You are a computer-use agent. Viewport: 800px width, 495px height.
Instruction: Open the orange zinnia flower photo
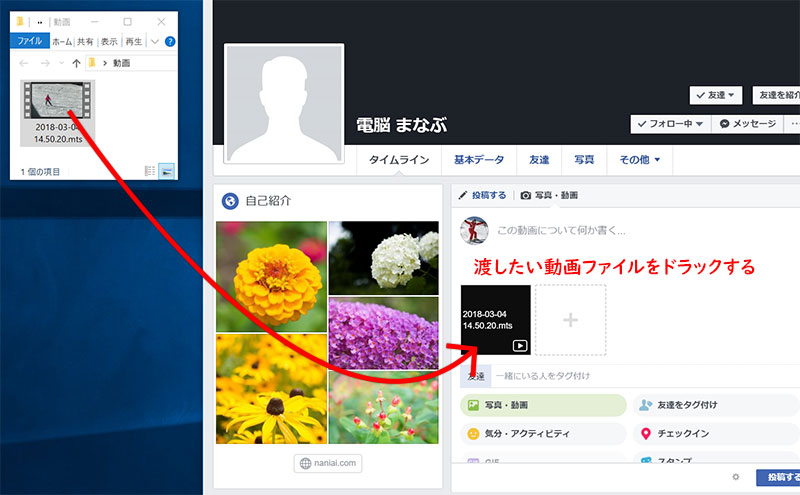pyautogui.click(x=271, y=276)
